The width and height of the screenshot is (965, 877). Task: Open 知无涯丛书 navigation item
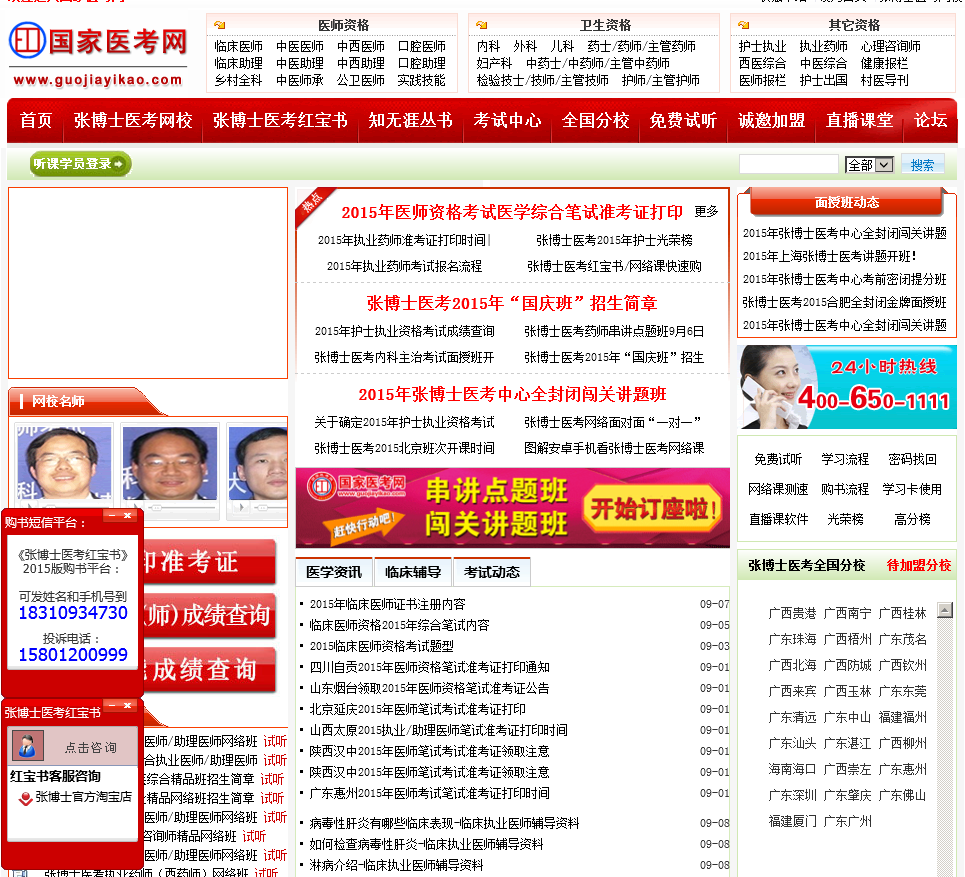pyautogui.click(x=410, y=120)
